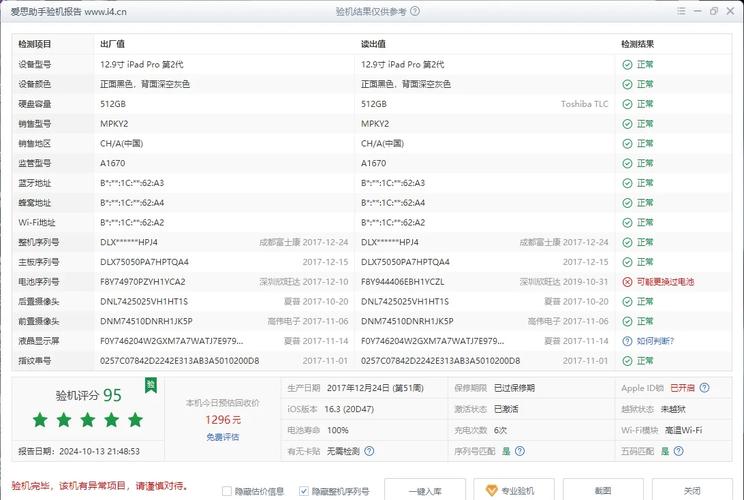Select the 生产日期 2017年12月24日 value
744x500 pixels.
(x=375, y=388)
